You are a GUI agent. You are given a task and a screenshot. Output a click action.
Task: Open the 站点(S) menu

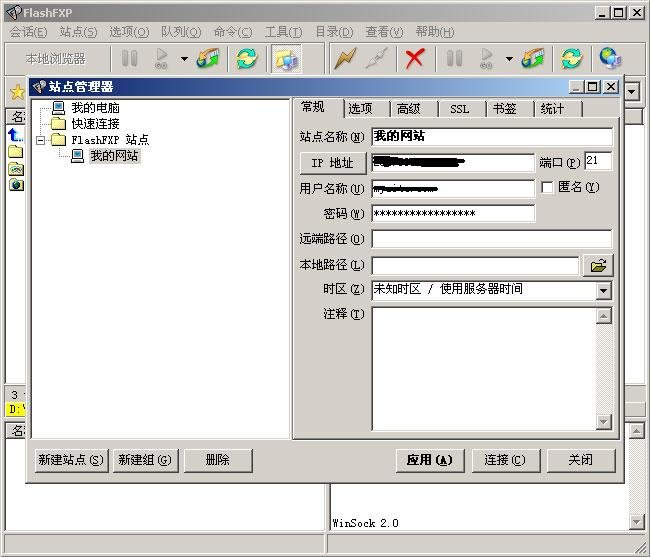point(78,32)
